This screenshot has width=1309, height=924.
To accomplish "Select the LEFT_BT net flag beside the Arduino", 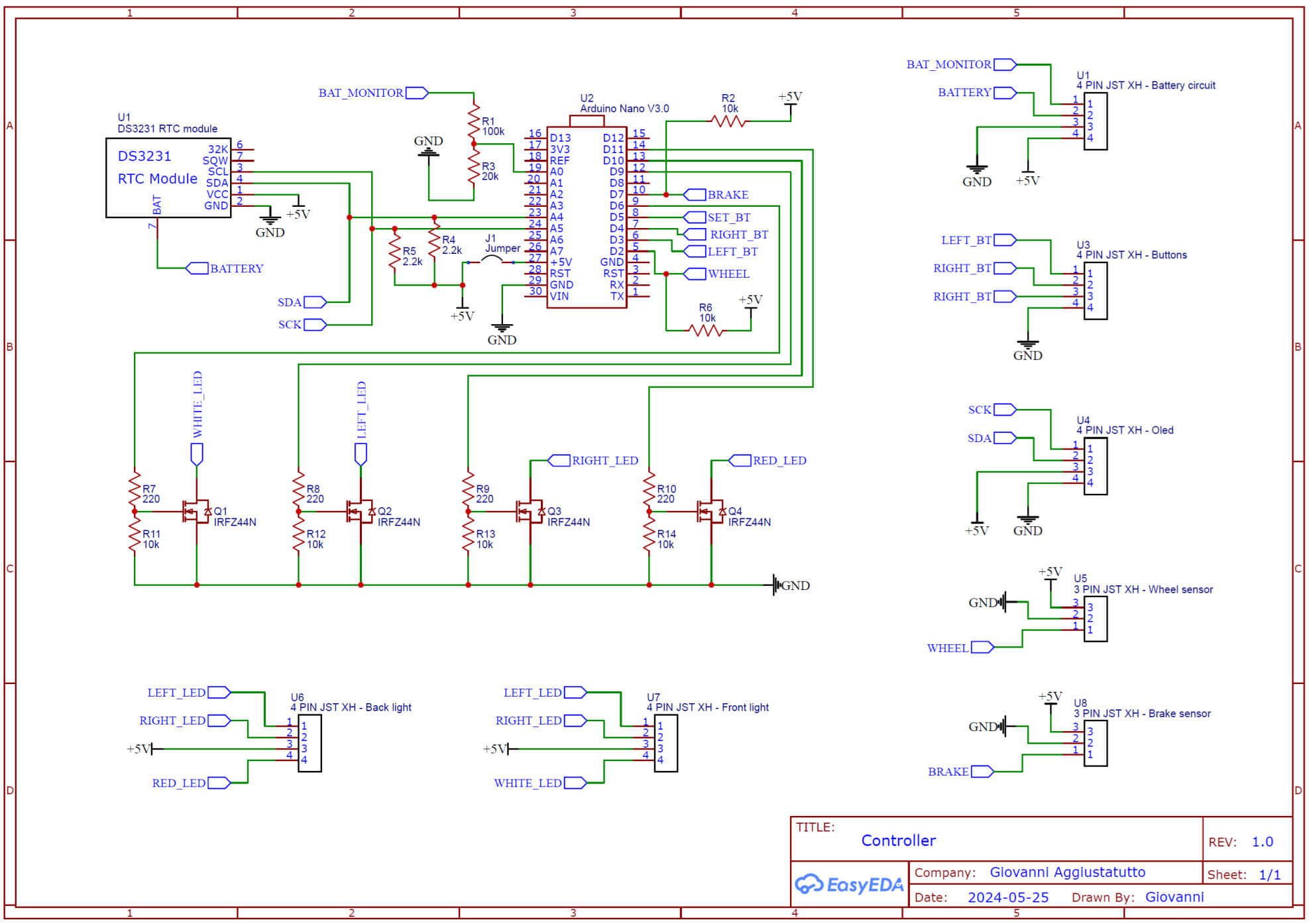I will coord(720,251).
